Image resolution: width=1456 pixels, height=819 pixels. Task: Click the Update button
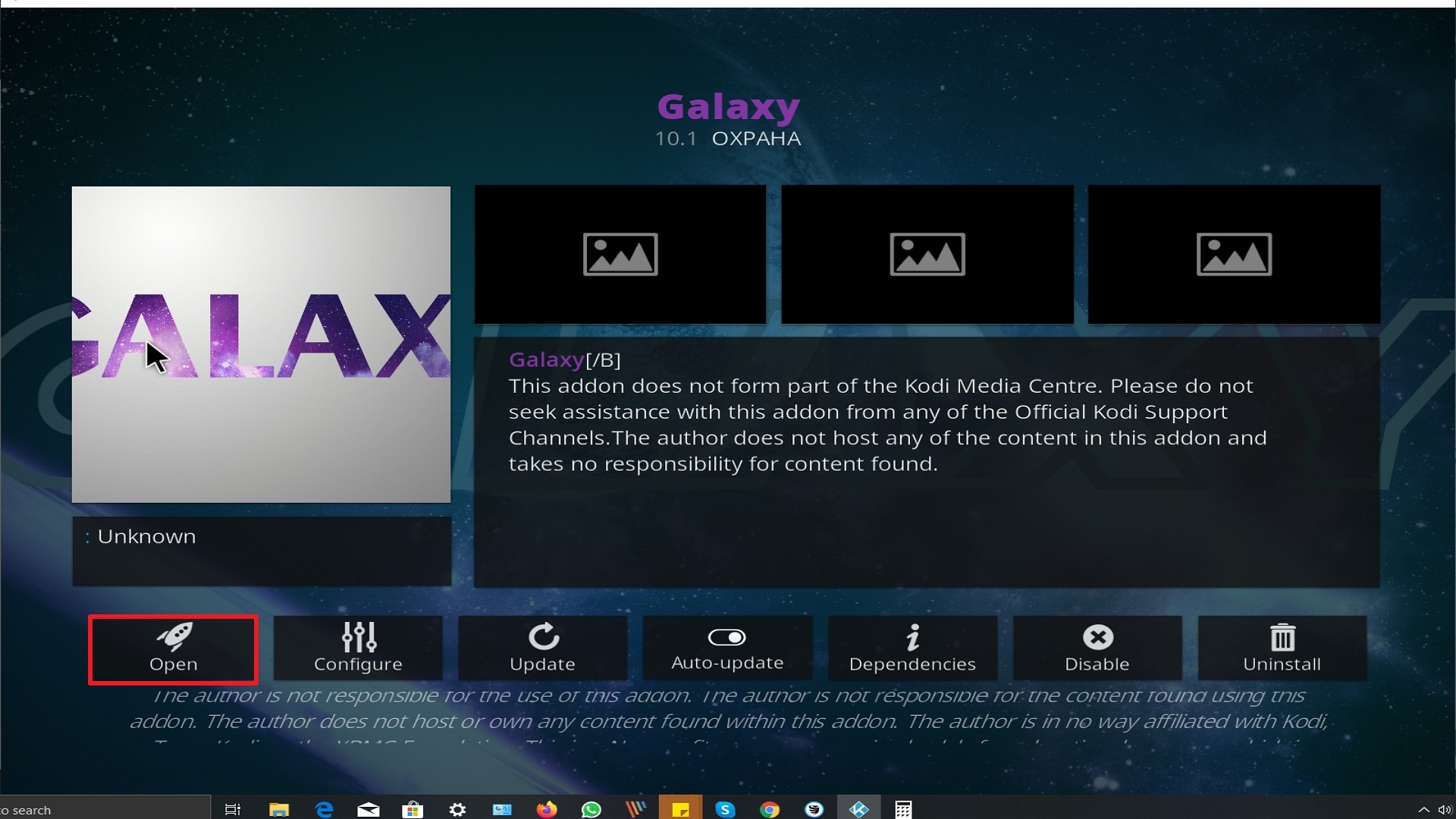click(x=543, y=649)
